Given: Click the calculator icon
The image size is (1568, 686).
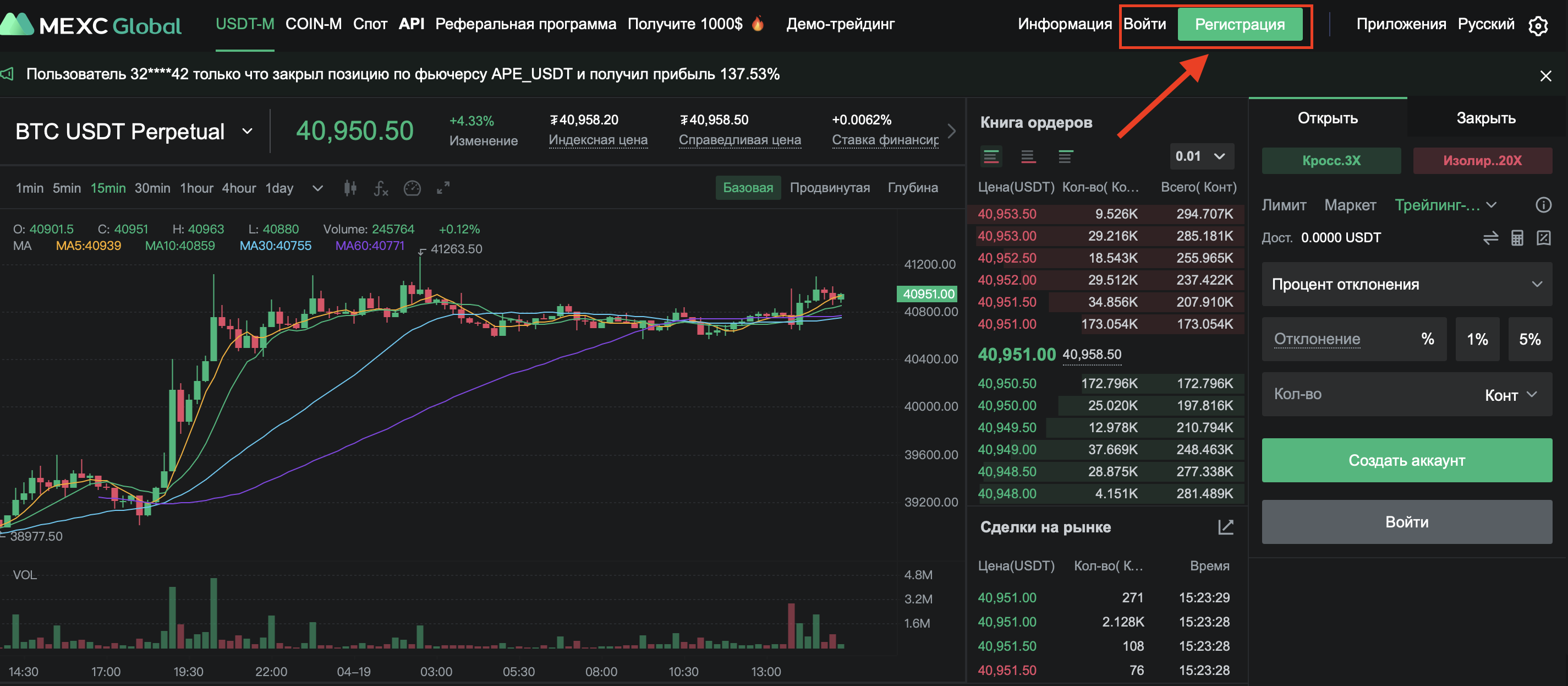Looking at the screenshot, I should 1517,238.
